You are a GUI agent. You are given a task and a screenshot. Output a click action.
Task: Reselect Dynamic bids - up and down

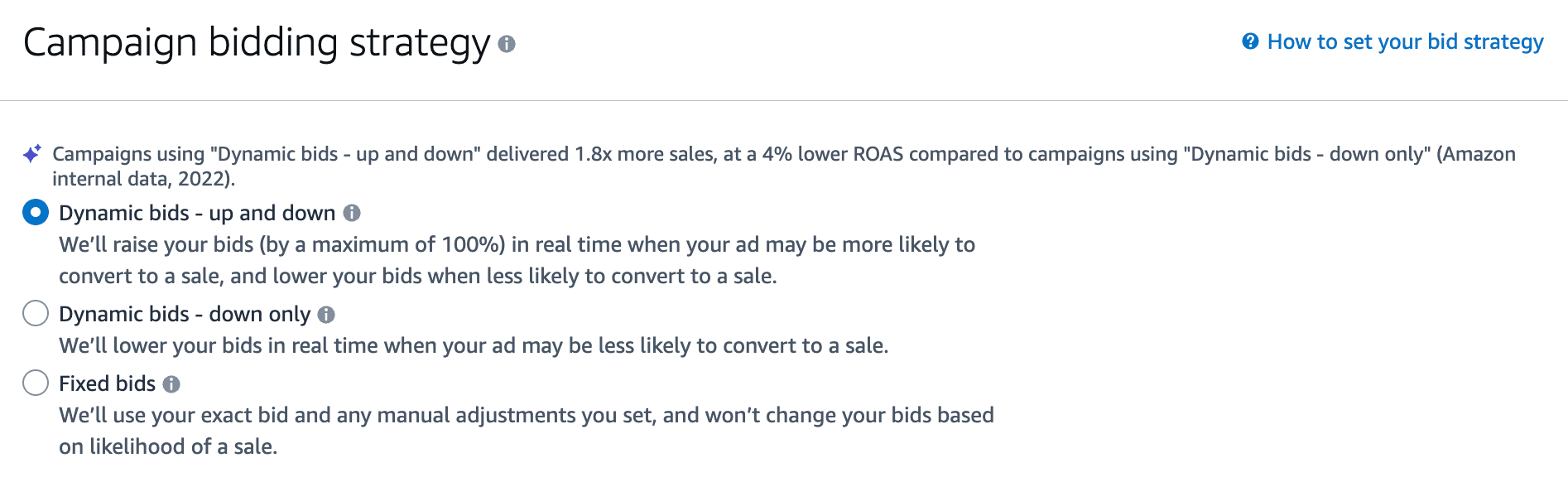point(35,213)
